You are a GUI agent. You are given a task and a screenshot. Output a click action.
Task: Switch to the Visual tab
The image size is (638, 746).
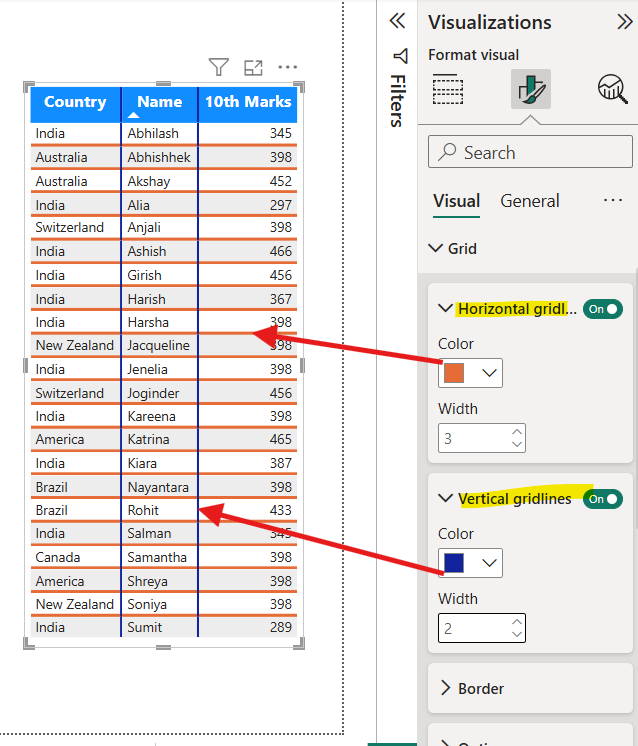point(456,201)
